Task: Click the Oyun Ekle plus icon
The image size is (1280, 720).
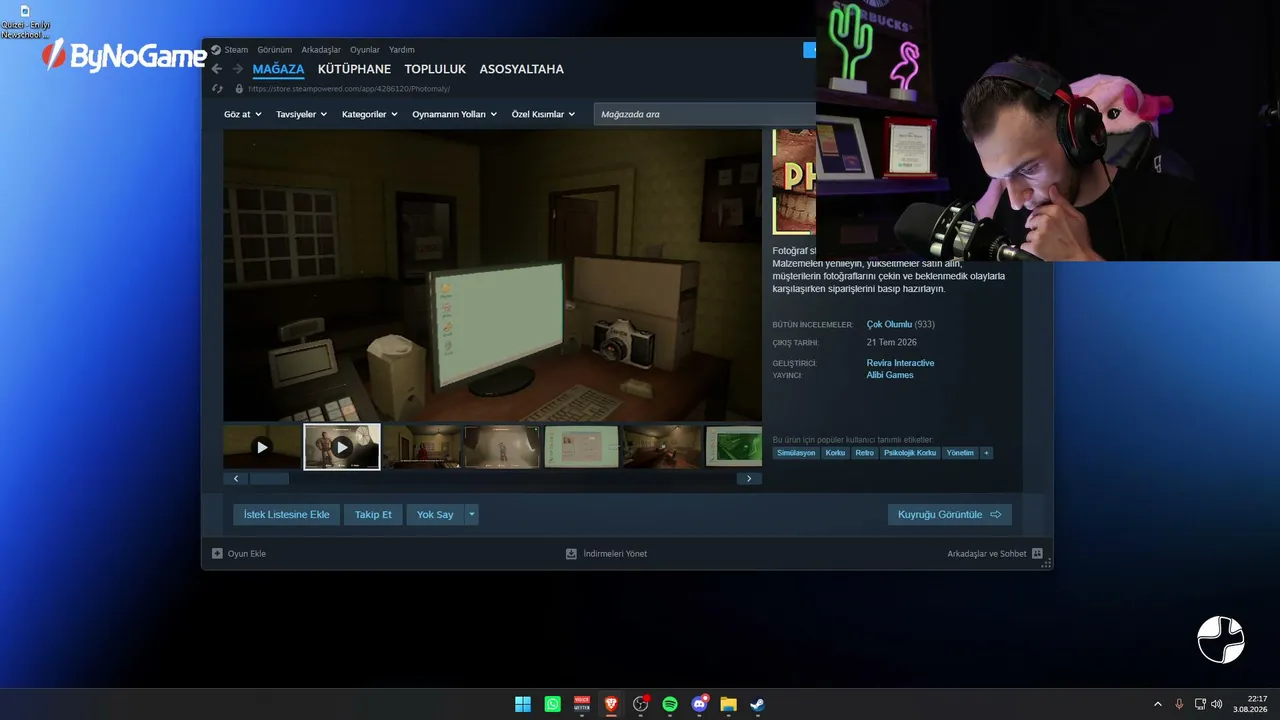Action: (x=217, y=553)
